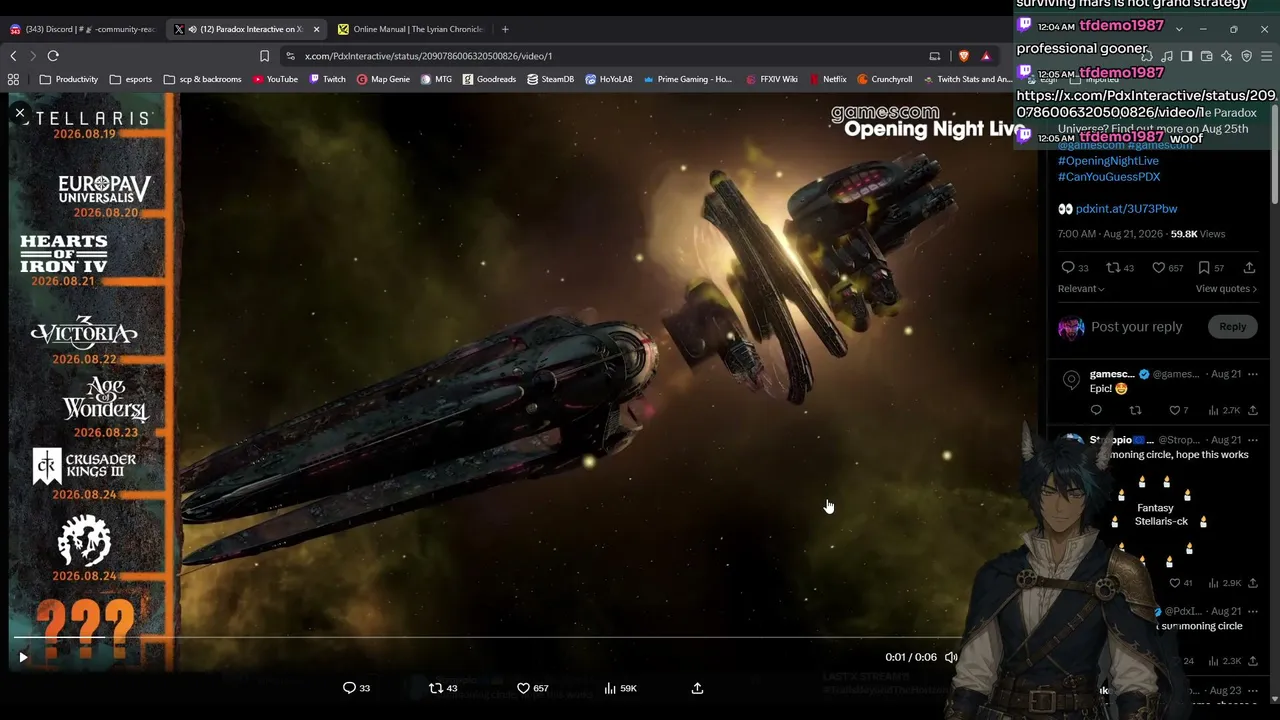1280x720 pixels.
Task: Open your profile avatar beside reply field
Action: [1071, 328]
